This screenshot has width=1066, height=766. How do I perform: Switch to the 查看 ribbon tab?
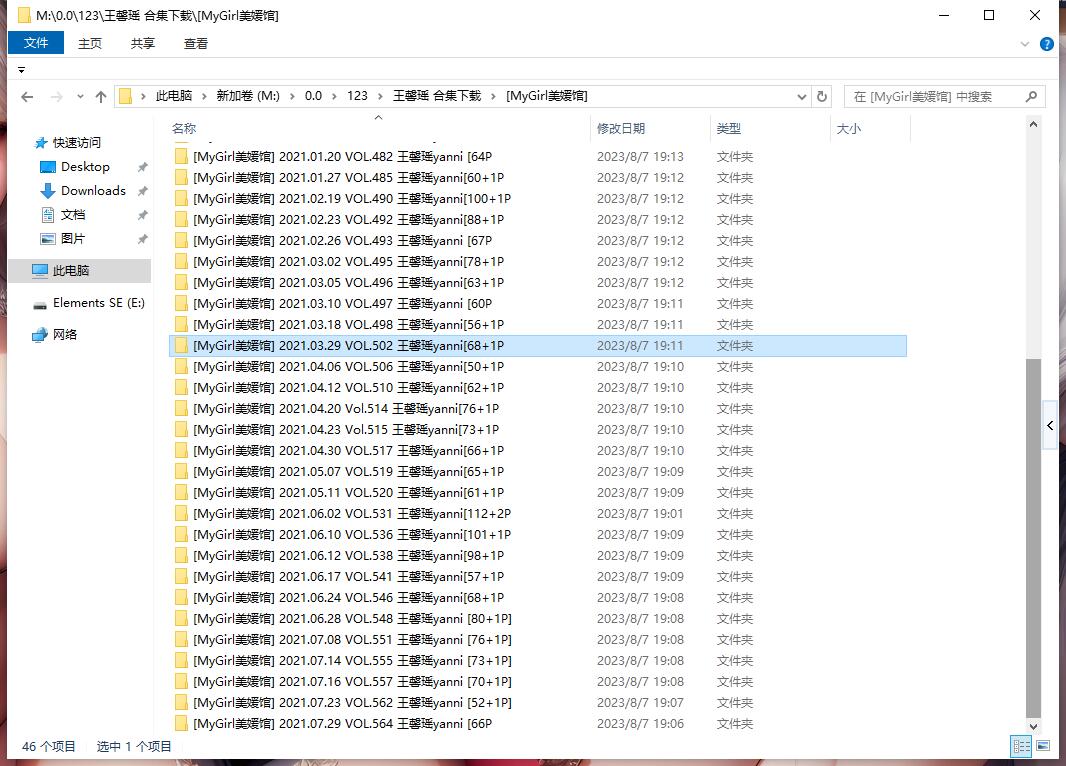tap(196, 43)
